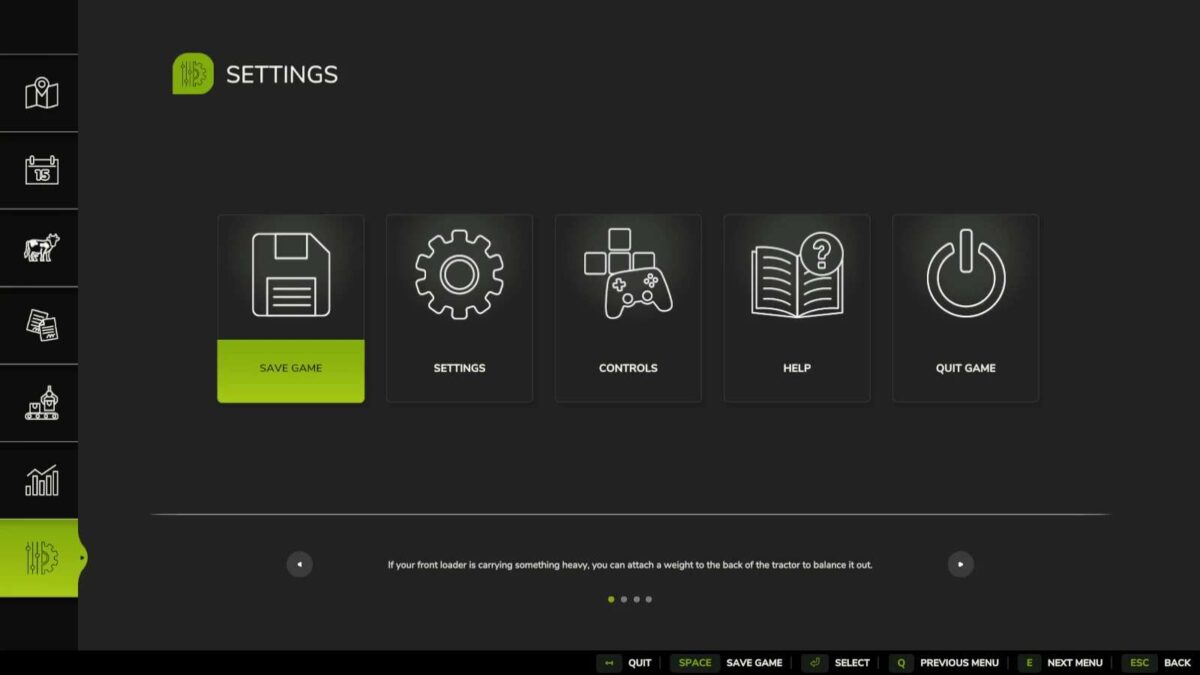Viewport: 1200px width, 675px height.
Task: Click SELECT in bottom key bar
Action: point(852,663)
